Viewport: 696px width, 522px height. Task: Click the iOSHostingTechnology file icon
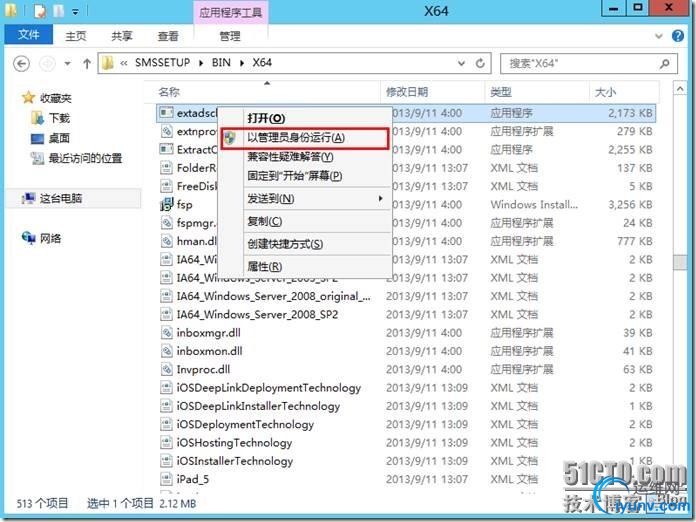click(x=166, y=443)
